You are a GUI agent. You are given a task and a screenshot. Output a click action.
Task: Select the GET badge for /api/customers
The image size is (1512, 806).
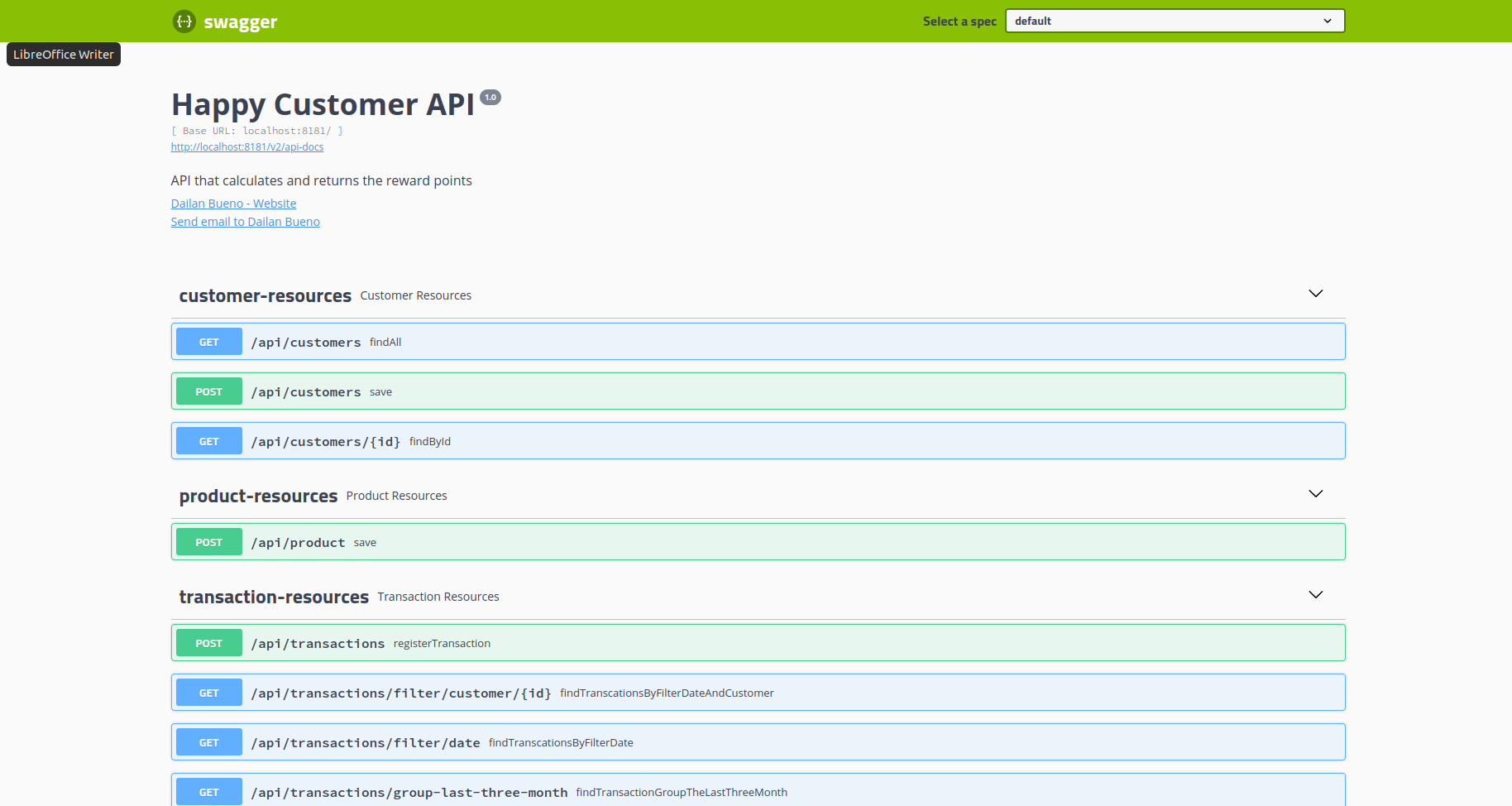[x=208, y=341]
